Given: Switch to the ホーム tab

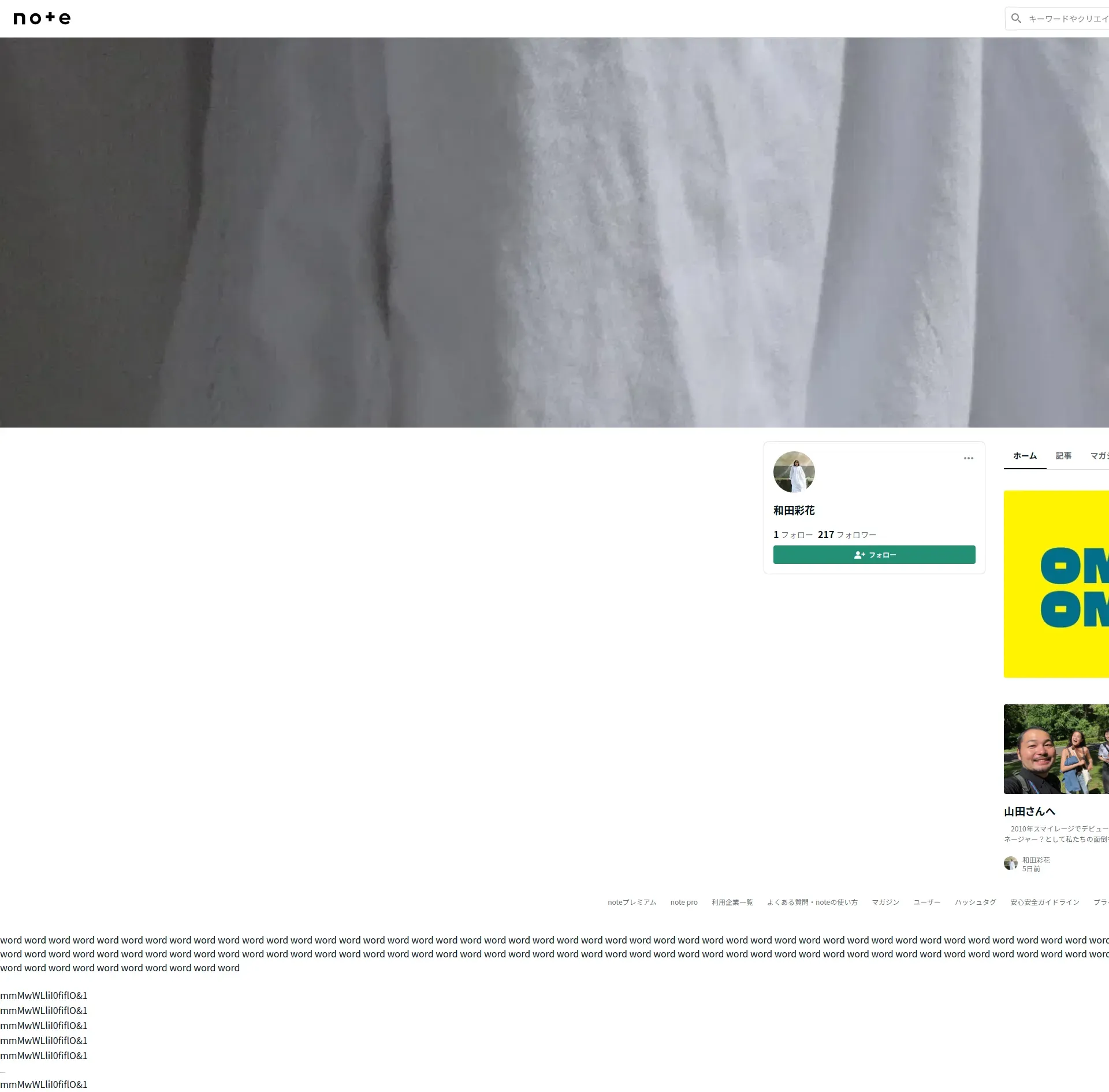Looking at the screenshot, I should click(x=1025, y=456).
